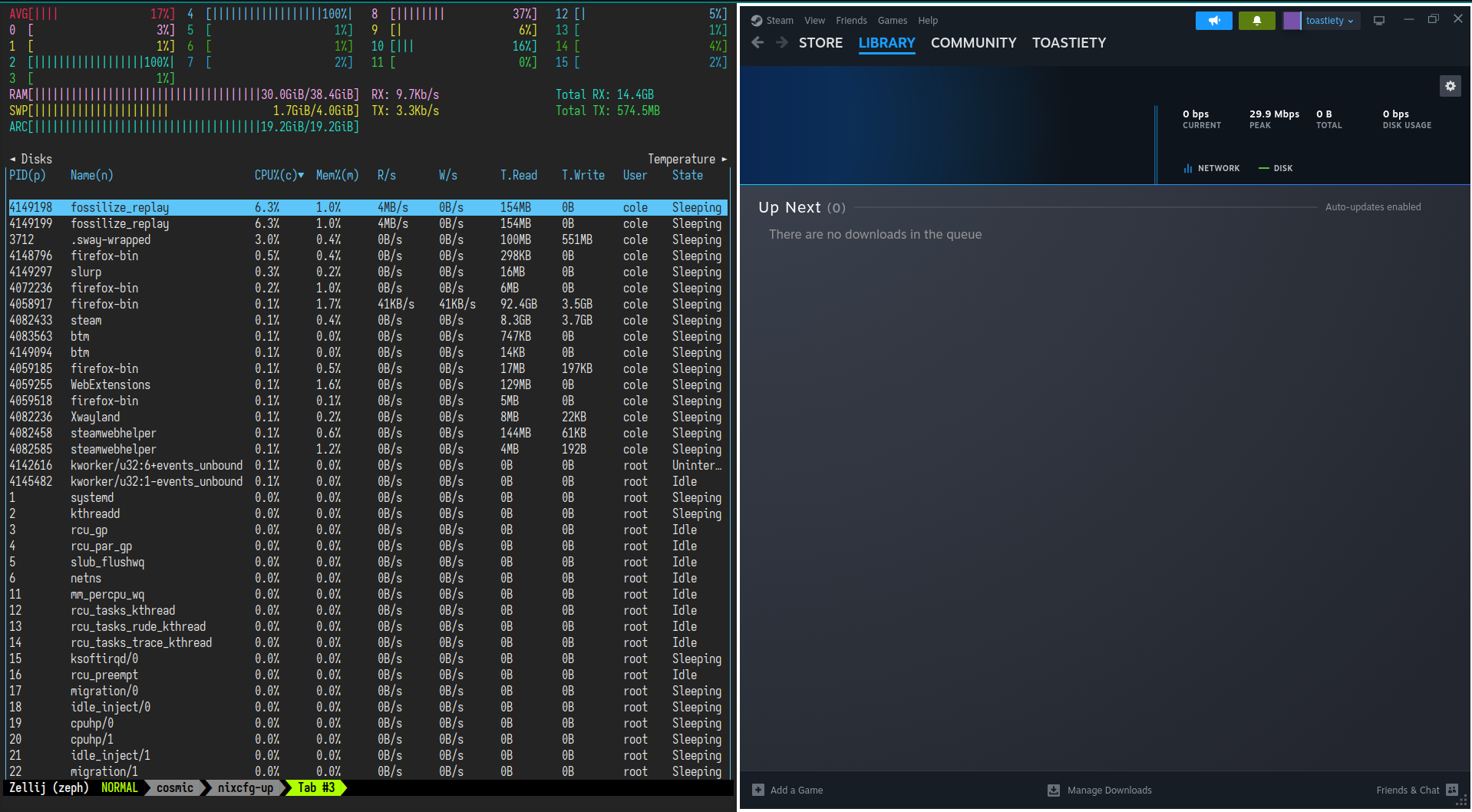The height and width of the screenshot is (812, 1472).
Task: Click the Steam logo icon
Action: pos(756,20)
